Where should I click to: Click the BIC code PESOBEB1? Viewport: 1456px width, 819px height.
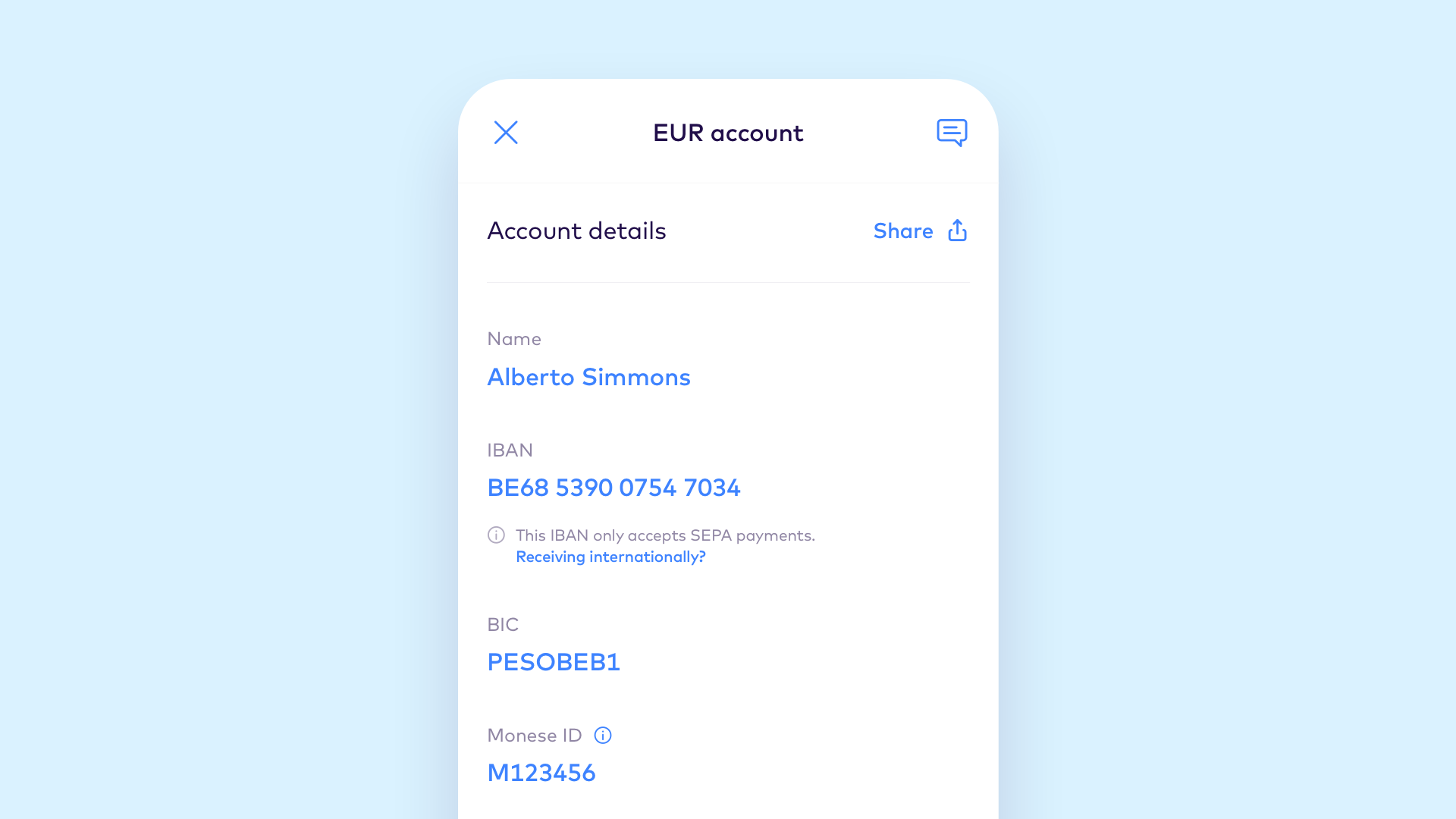click(x=553, y=661)
